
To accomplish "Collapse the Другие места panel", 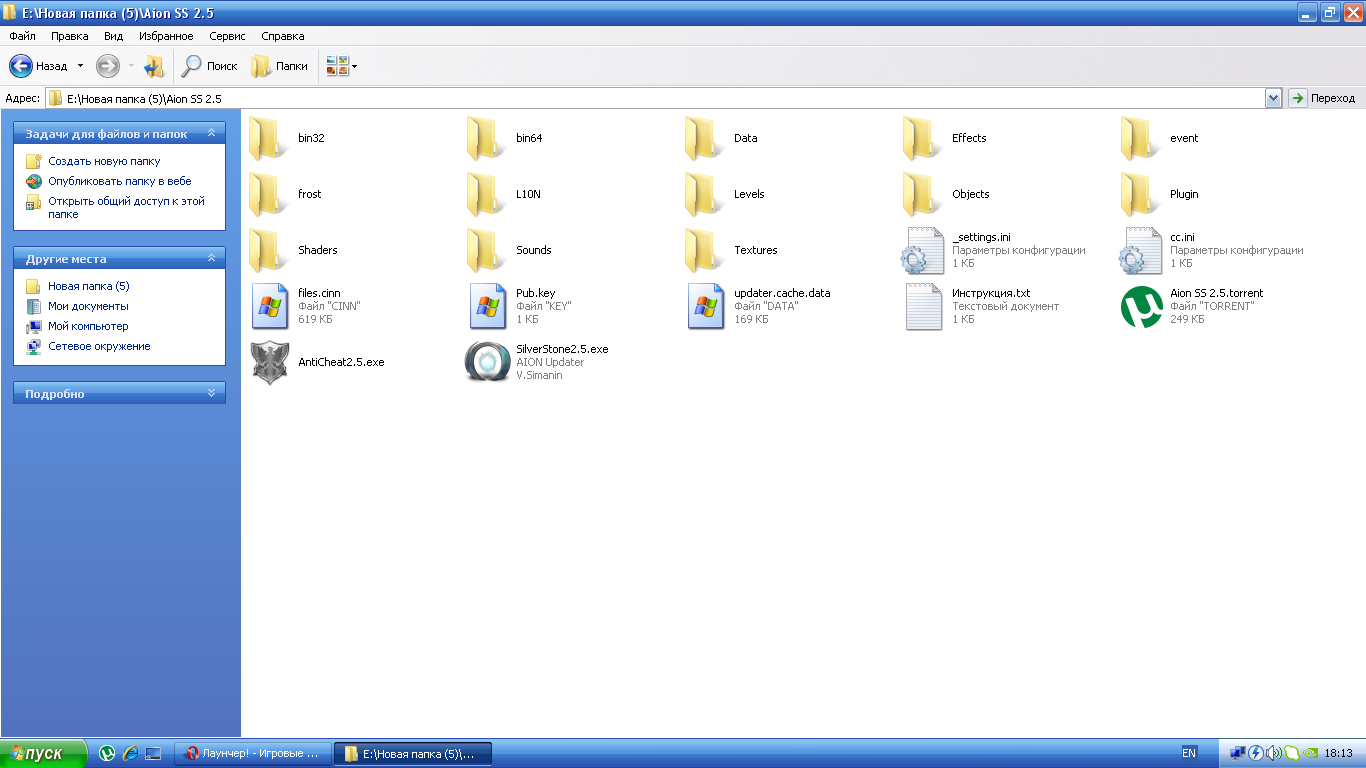I will tap(211, 259).
